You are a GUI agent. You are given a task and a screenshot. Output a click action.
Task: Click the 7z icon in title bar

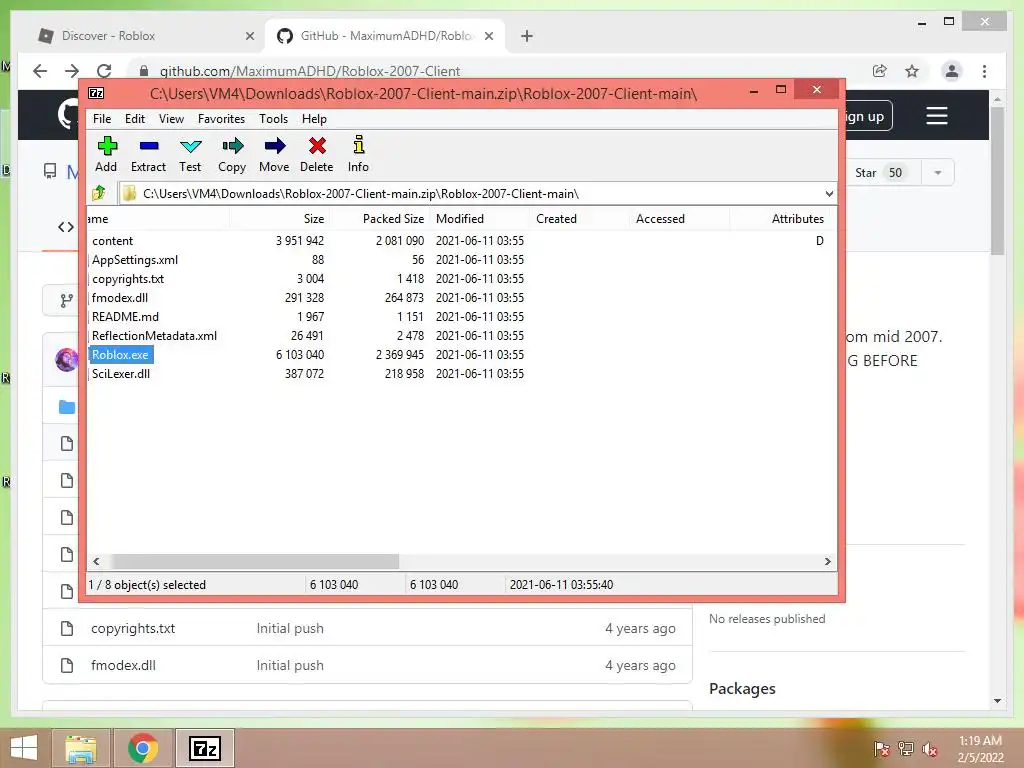pos(96,93)
